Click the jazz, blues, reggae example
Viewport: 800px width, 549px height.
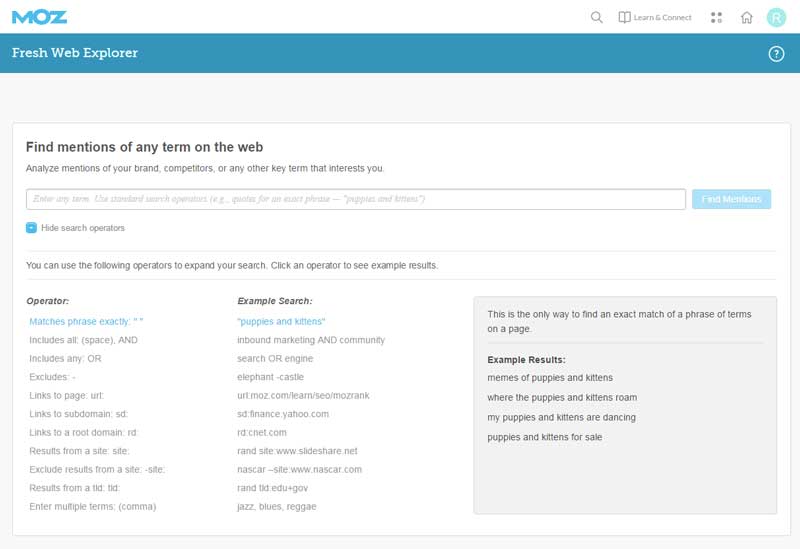(277, 507)
